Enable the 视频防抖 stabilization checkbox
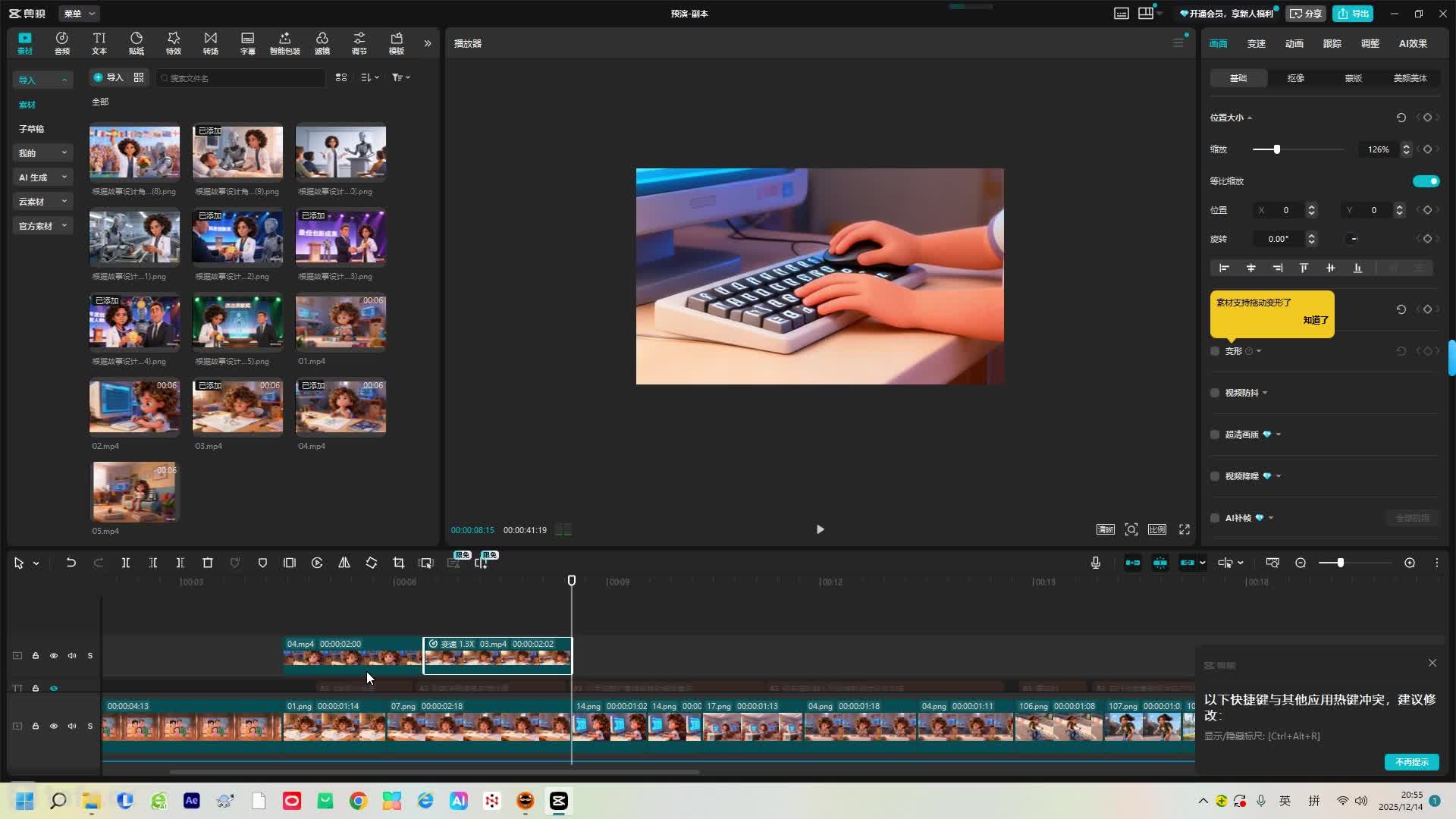Screen dimensions: 1456x819 tap(1215, 393)
